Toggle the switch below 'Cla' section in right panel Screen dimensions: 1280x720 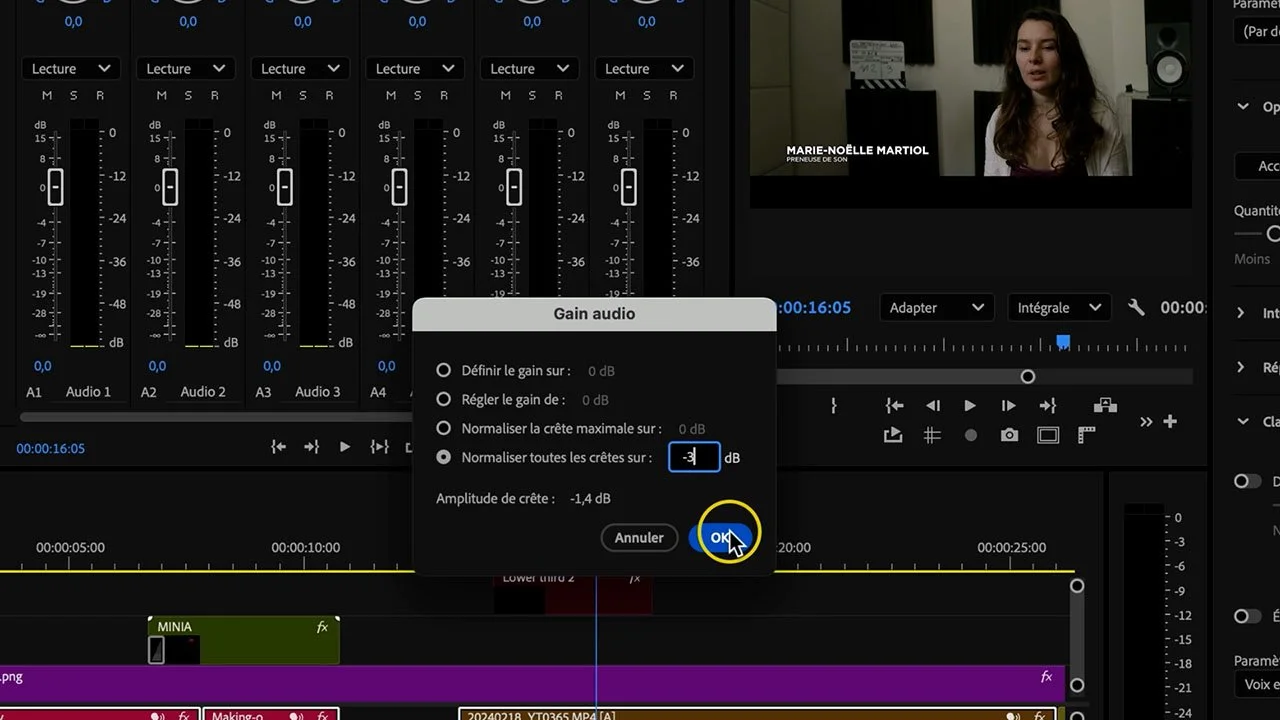tap(1247, 481)
